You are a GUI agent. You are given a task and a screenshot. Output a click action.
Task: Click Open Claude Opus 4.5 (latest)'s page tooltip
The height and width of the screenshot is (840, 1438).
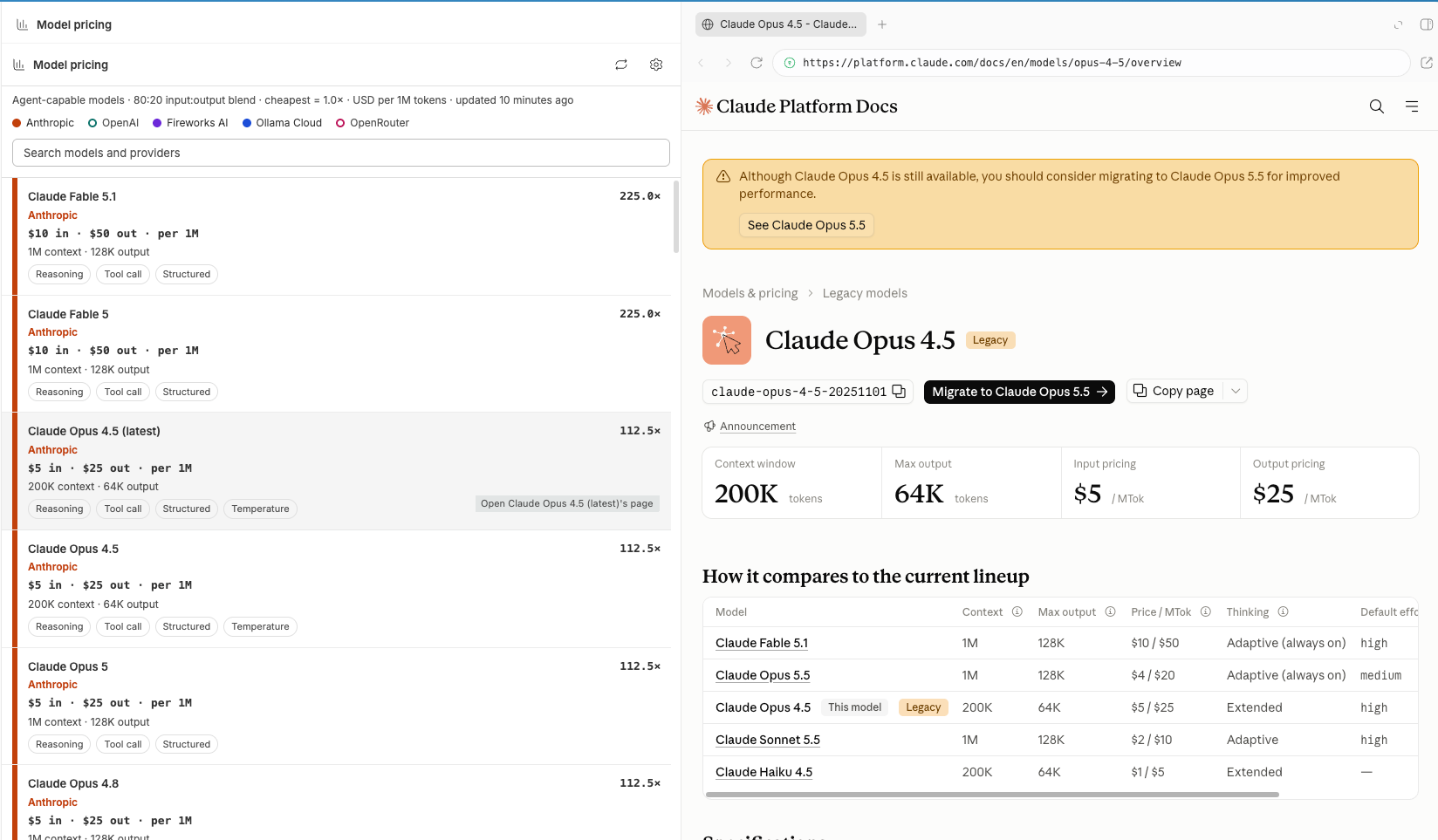[567, 503]
